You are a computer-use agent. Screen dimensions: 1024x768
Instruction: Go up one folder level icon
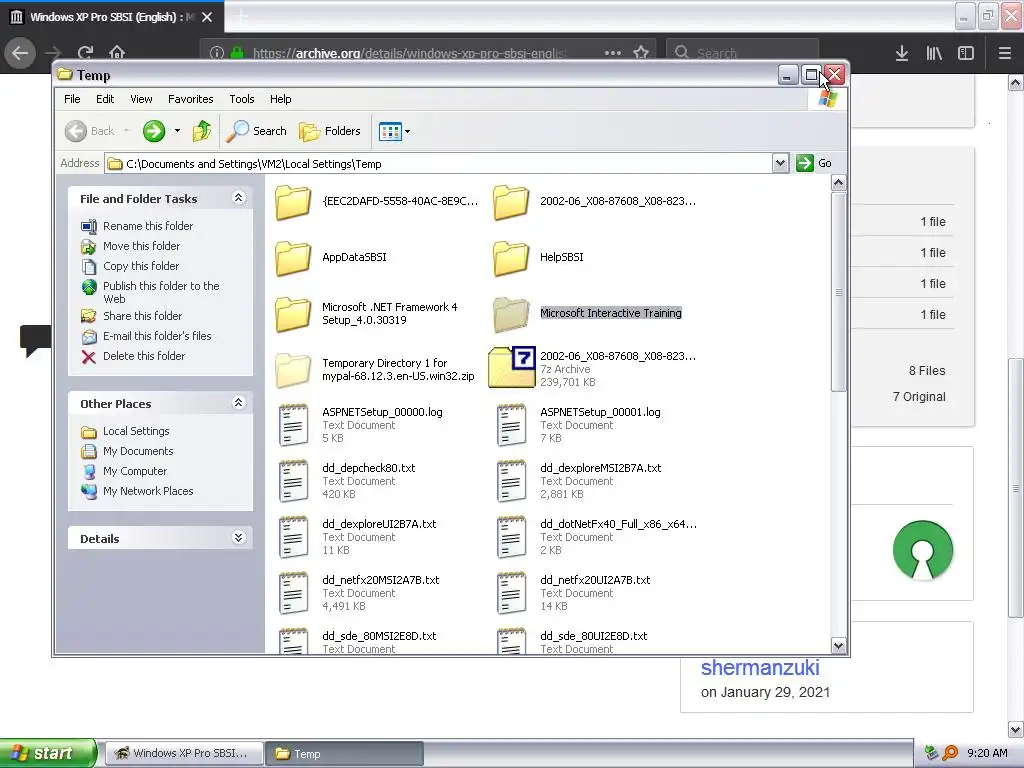click(x=202, y=131)
